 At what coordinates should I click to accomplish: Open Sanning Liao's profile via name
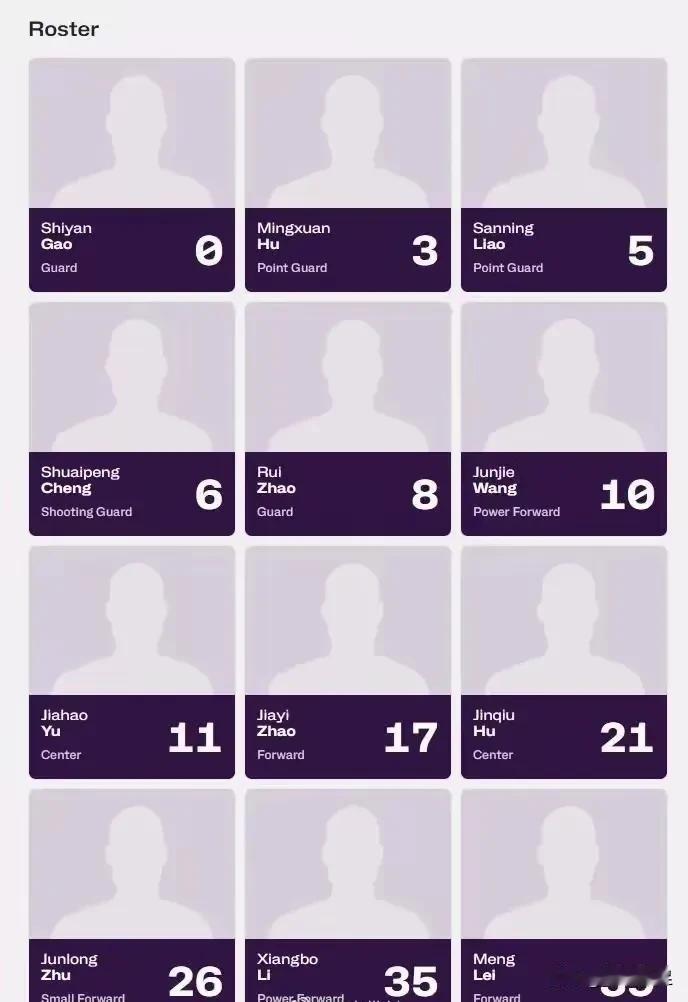(x=503, y=236)
